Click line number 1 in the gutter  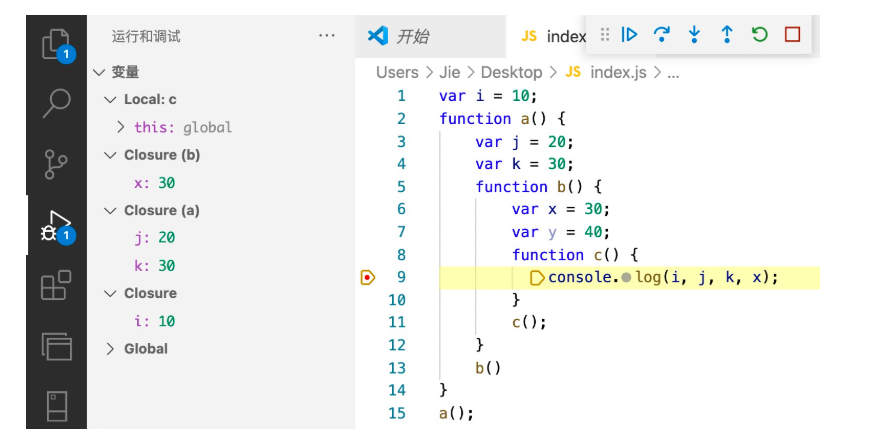click(401, 96)
